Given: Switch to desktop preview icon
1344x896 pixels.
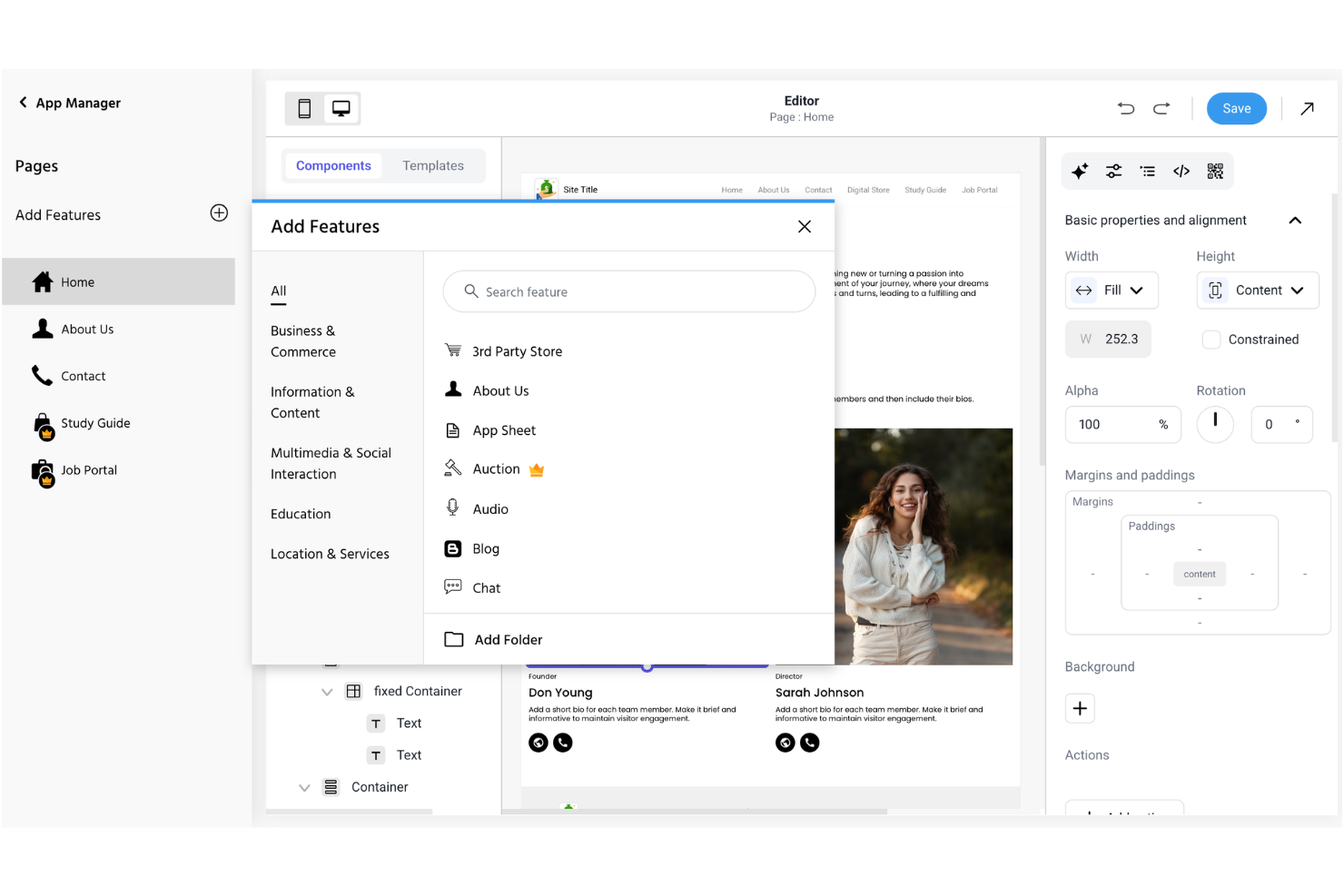Looking at the screenshot, I should point(341,109).
